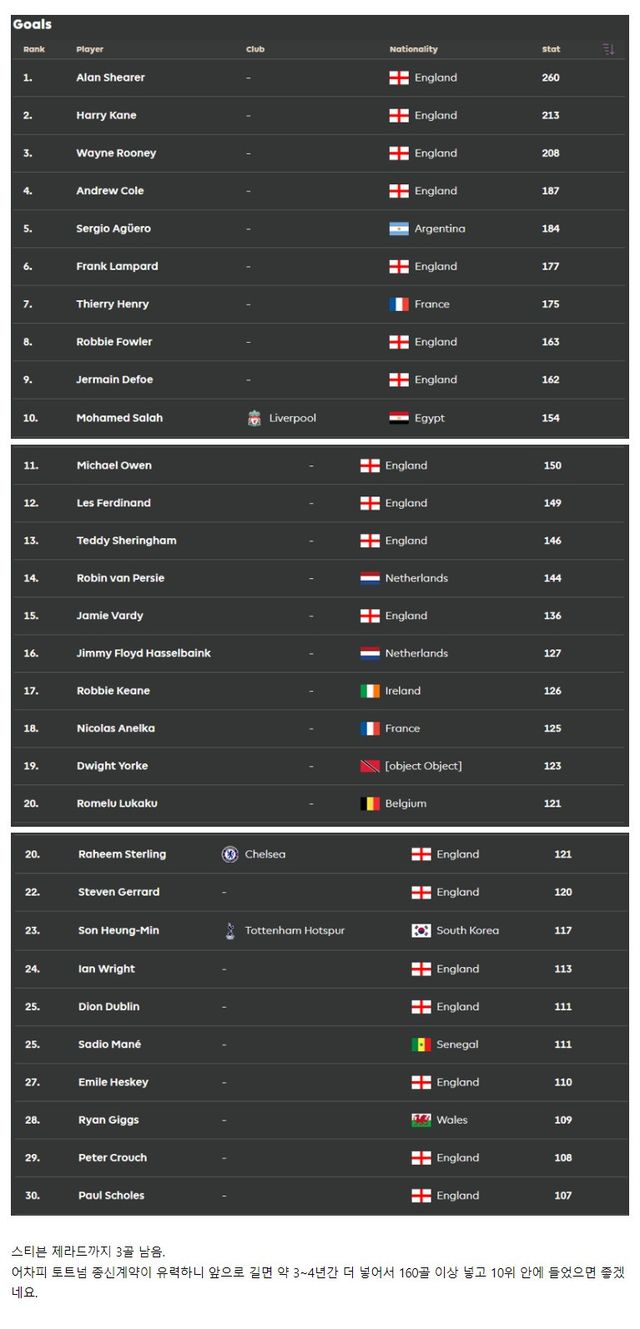
Task: Click the Stat column header
Action: click(x=551, y=49)
